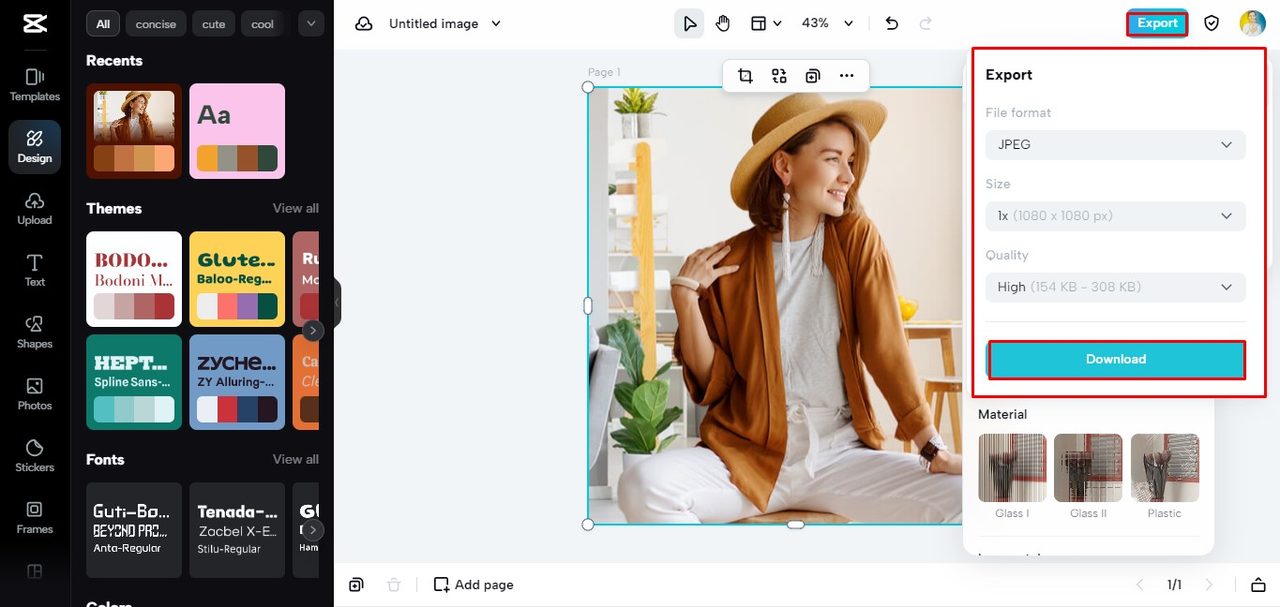Collapse the left design panel
The width and height of the screenshot is (1280, 607).
(337, 302)
